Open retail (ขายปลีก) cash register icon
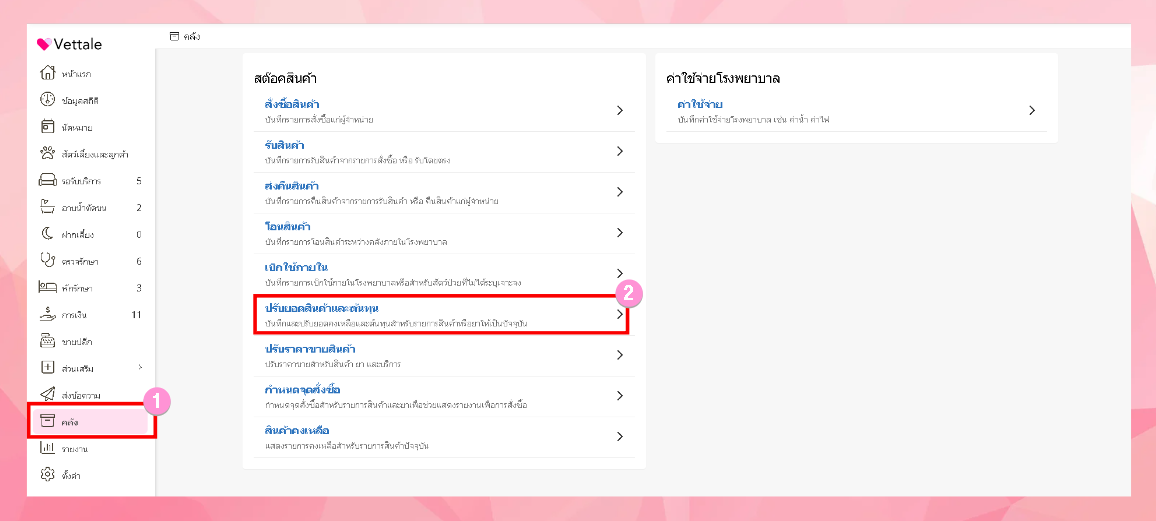 [47, 341]
